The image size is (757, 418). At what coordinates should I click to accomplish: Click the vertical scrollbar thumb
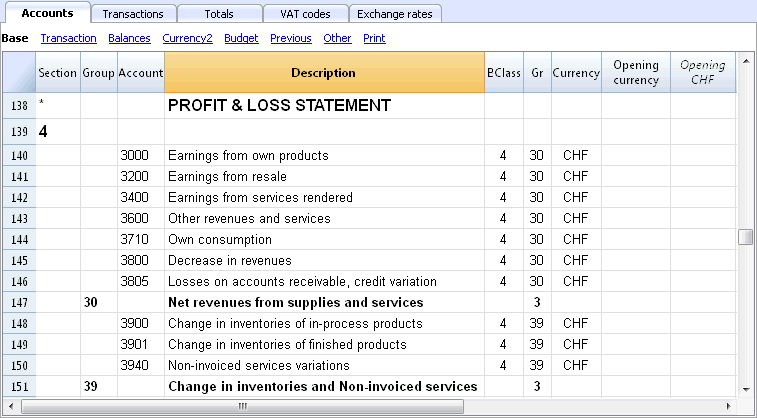pyautogui.click(x=746, y=237)
